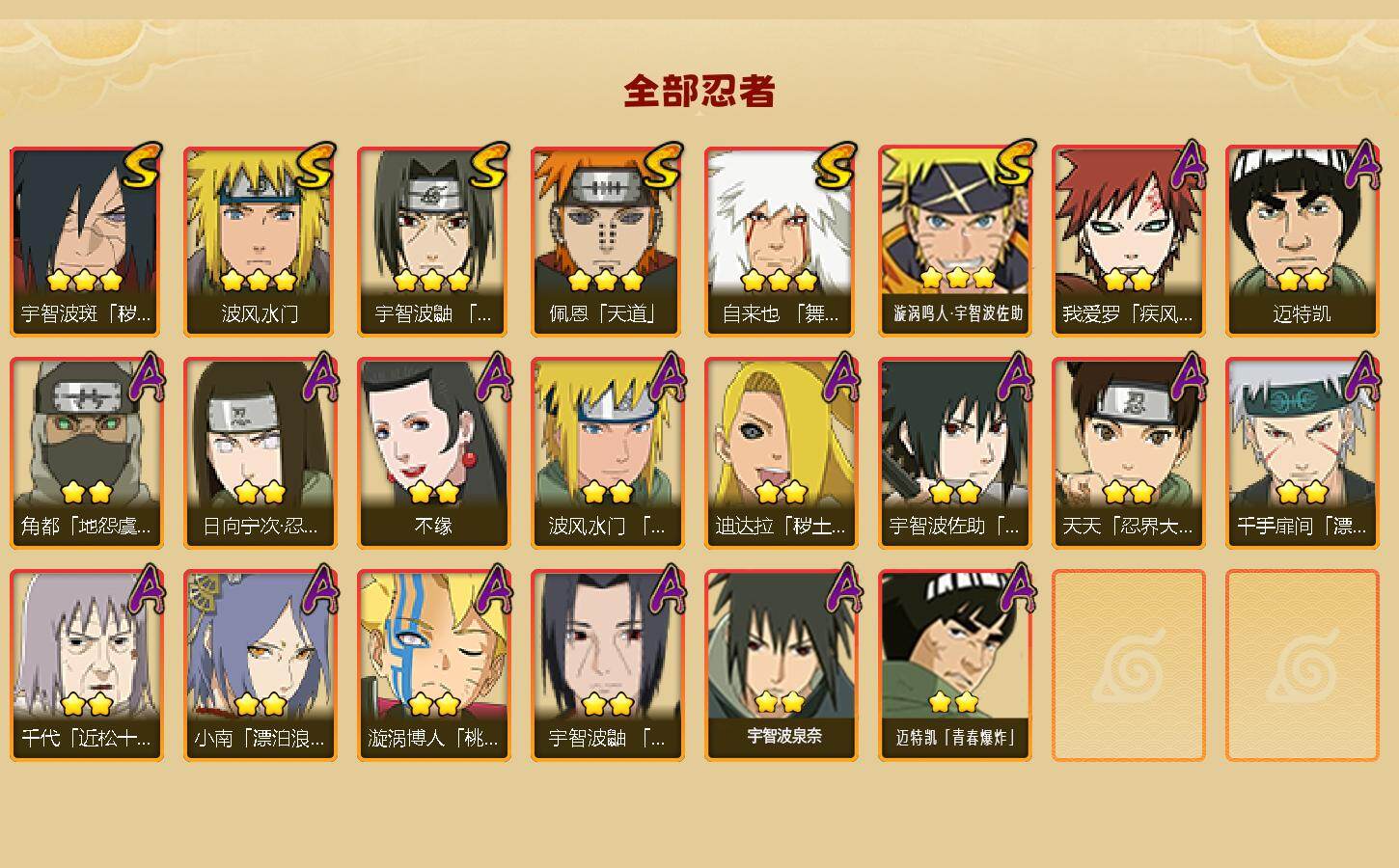This screenshot has width=1399, height=868.
Task: Choose the 天天「忍界大战」 ninja card
Action: [1128, 453]
